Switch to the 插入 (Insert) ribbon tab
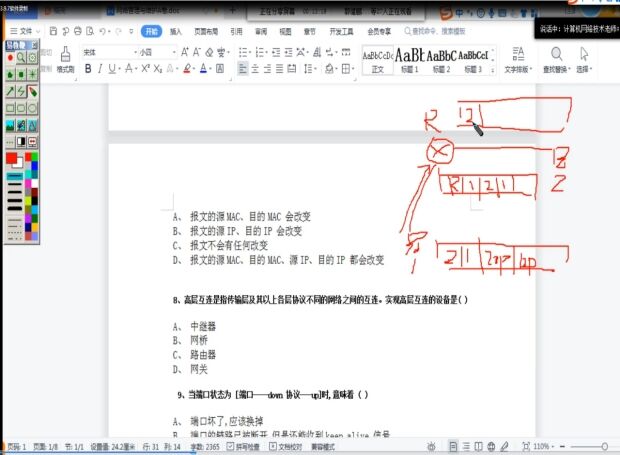The image size is (620, 455). [176, 32]
